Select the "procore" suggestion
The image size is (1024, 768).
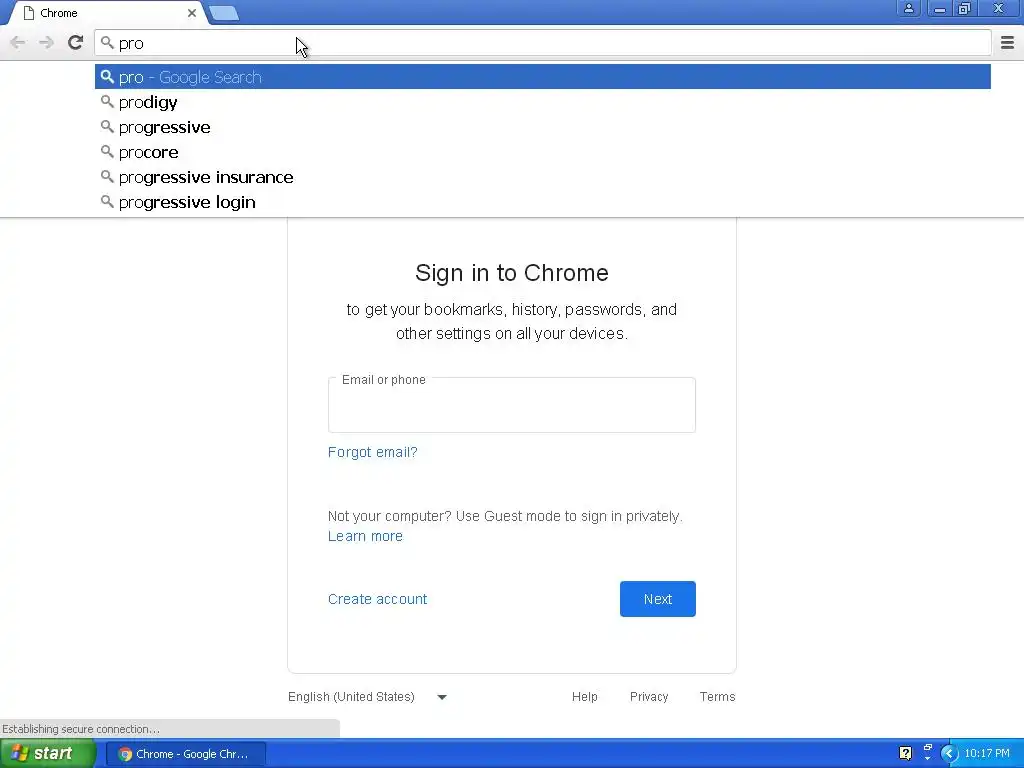tap(543, 152)
